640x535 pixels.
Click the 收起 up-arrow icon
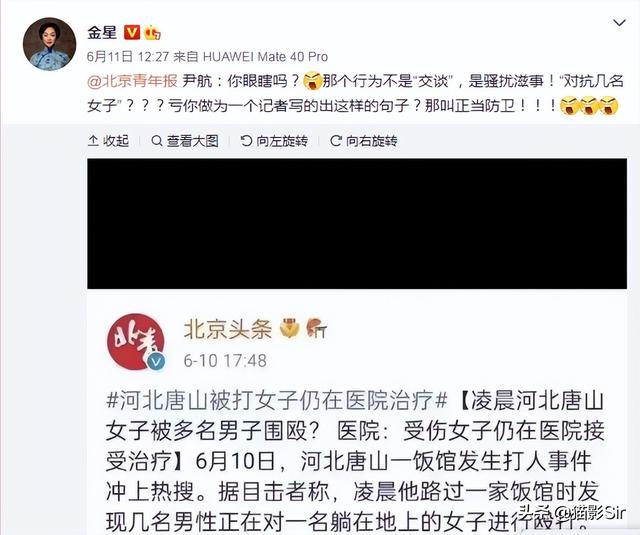click(x=93, y=141)
